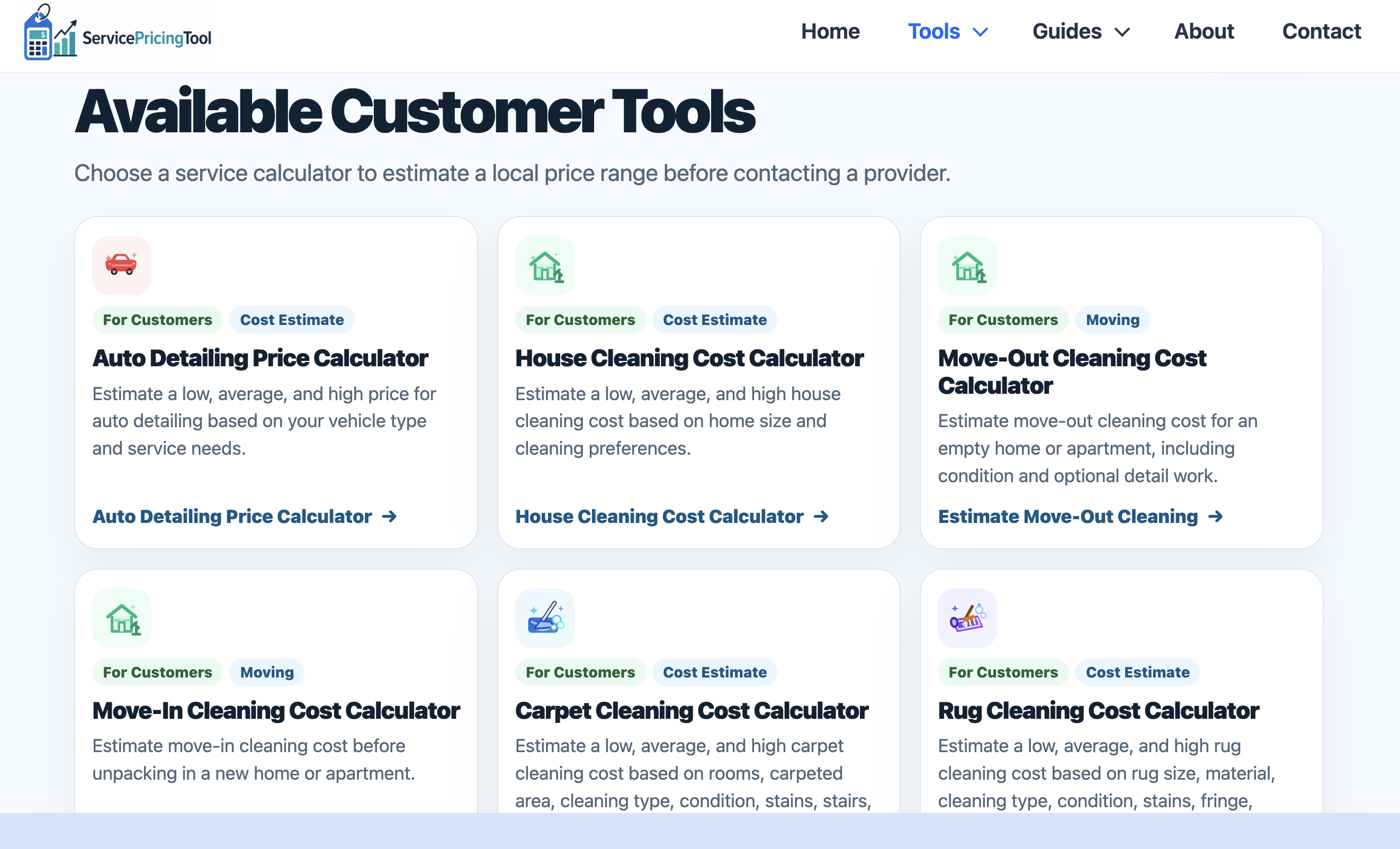Click Cost Estimate tag on Auto Detailing card

coord(292,320)
